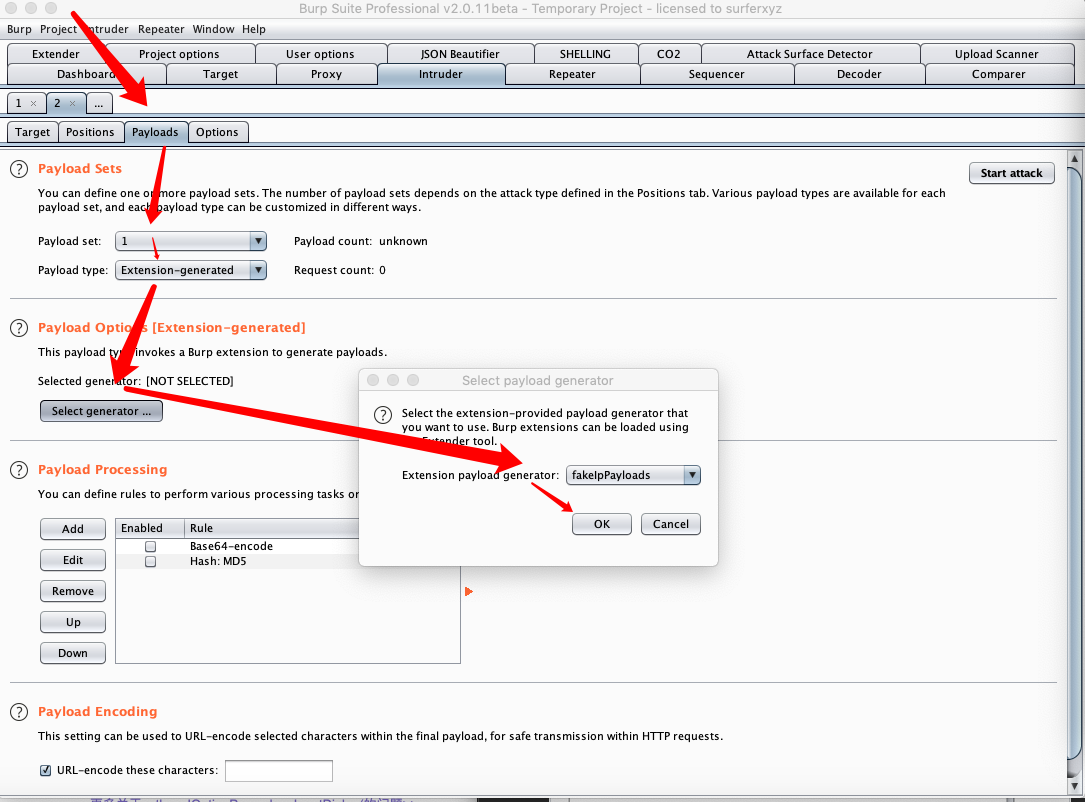Open the Window menu
1085x802 pixels.
click(x=213, y=29)
